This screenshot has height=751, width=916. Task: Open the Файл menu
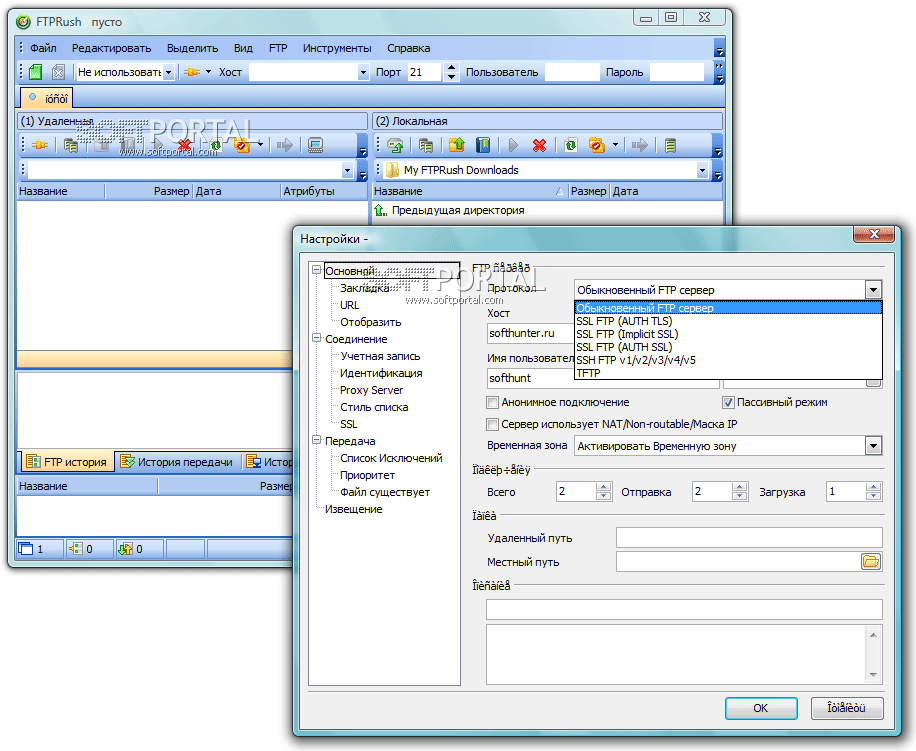43,48
